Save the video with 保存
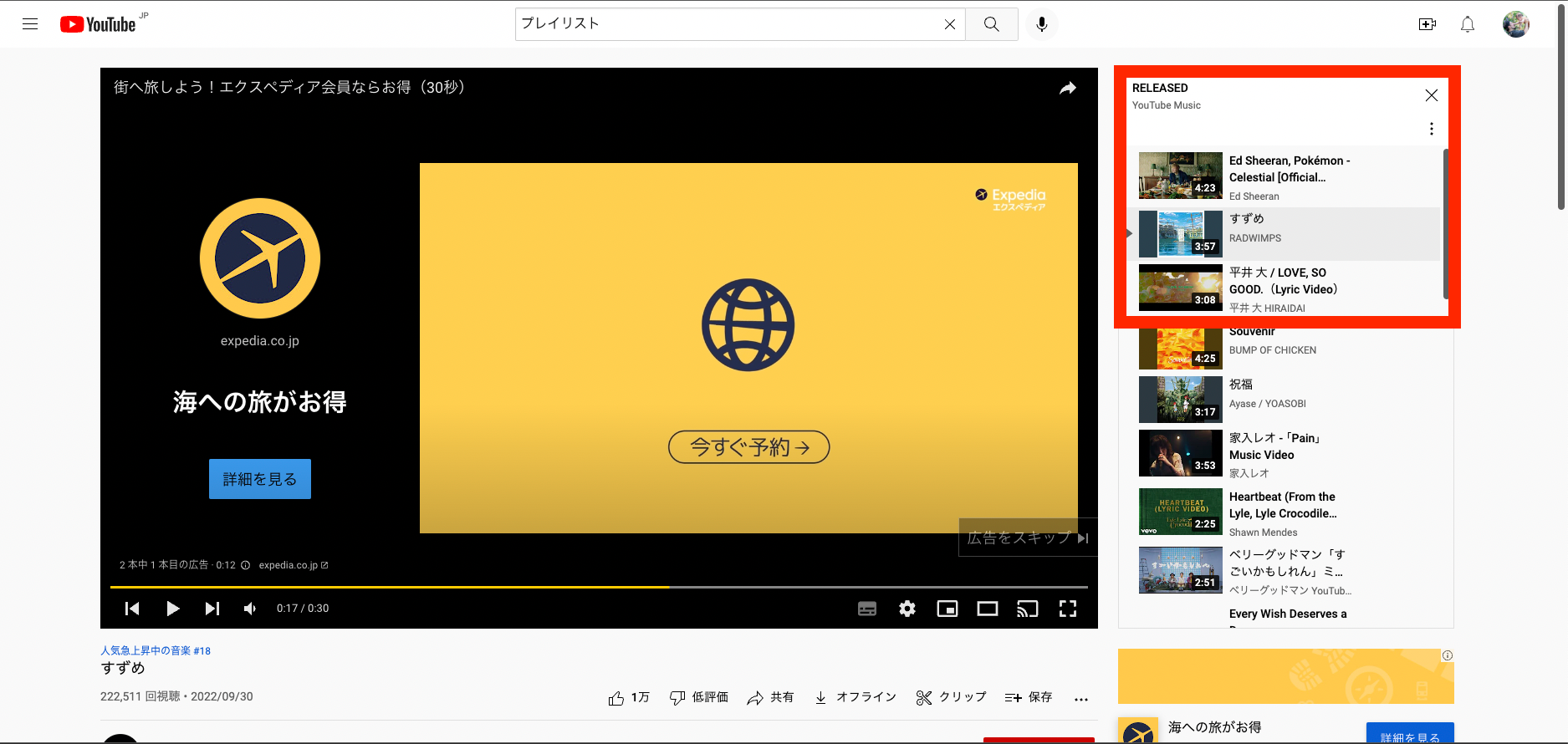Screen dimensions: 1568x744 [1029, 697]
